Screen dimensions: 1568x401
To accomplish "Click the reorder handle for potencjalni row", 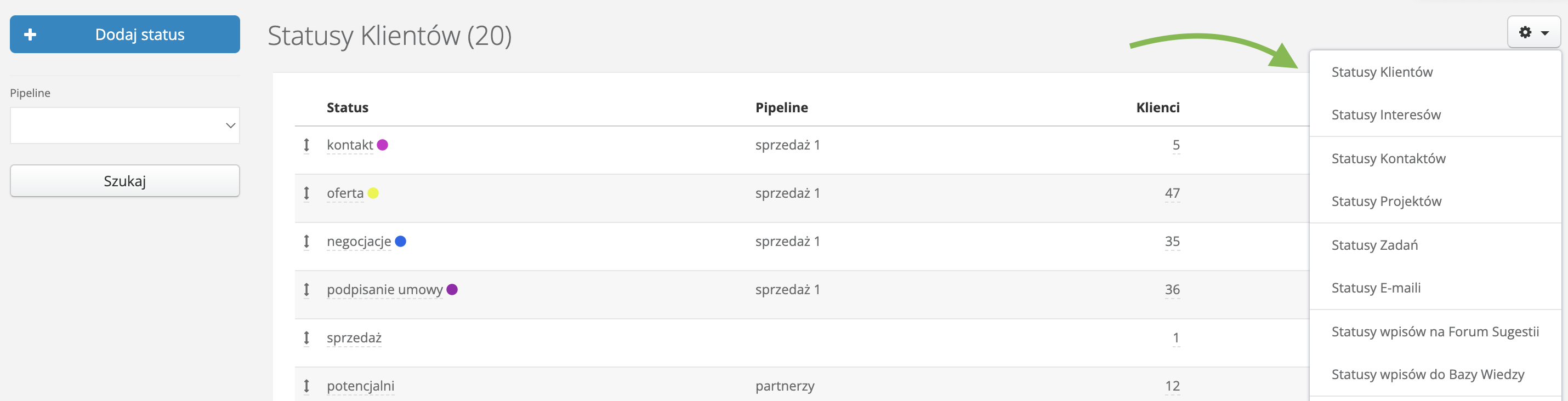I will click(x=306, y=386).
